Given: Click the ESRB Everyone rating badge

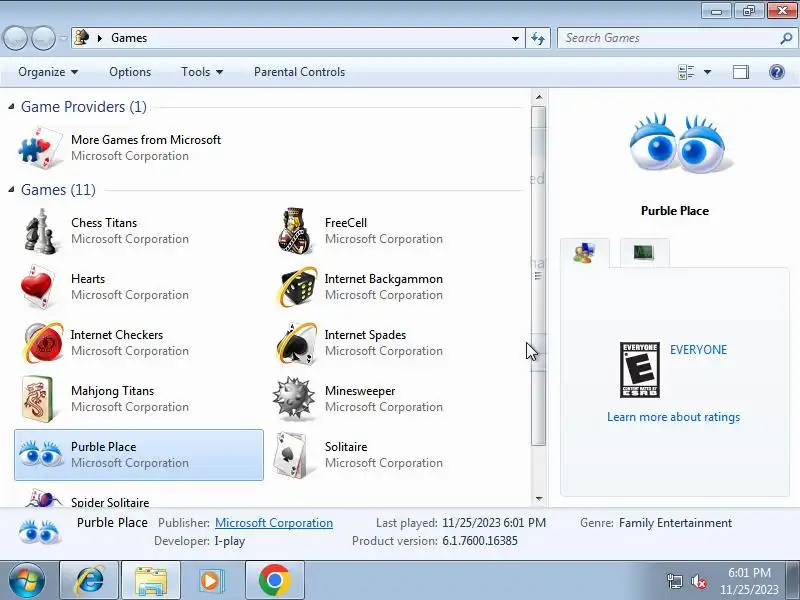Looking at the screenshot, I should pos(639,370).
